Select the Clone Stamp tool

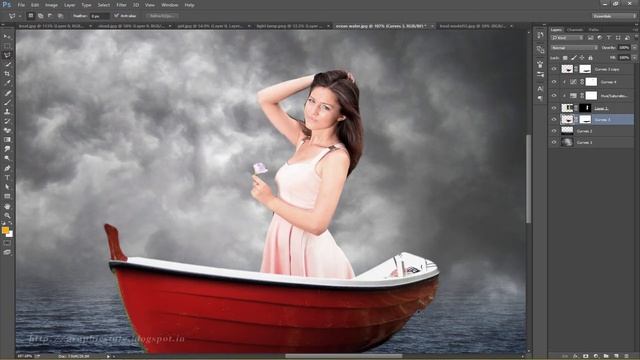[x=7, y=112]
